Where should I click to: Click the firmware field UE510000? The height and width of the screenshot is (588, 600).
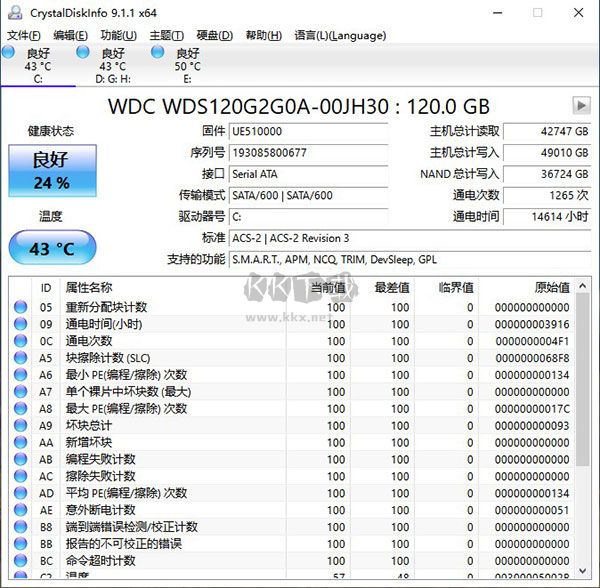click(x=308, y=131)
